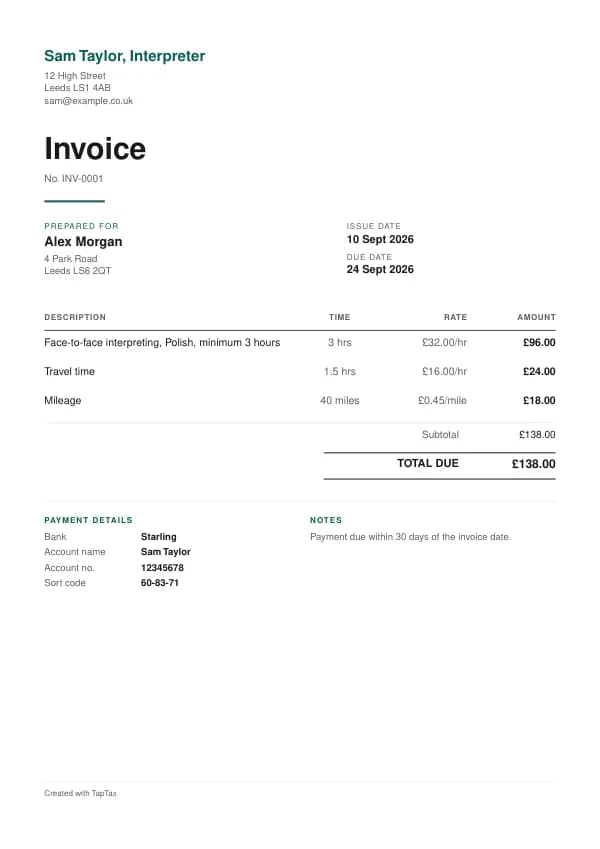Viewport: 600px width, 849px height.
Task: Click the 'Account no.' label
Action: coord(69,568)
